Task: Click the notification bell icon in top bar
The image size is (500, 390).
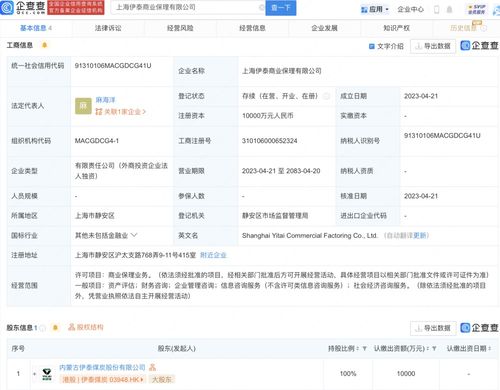Action: [449, 9]
